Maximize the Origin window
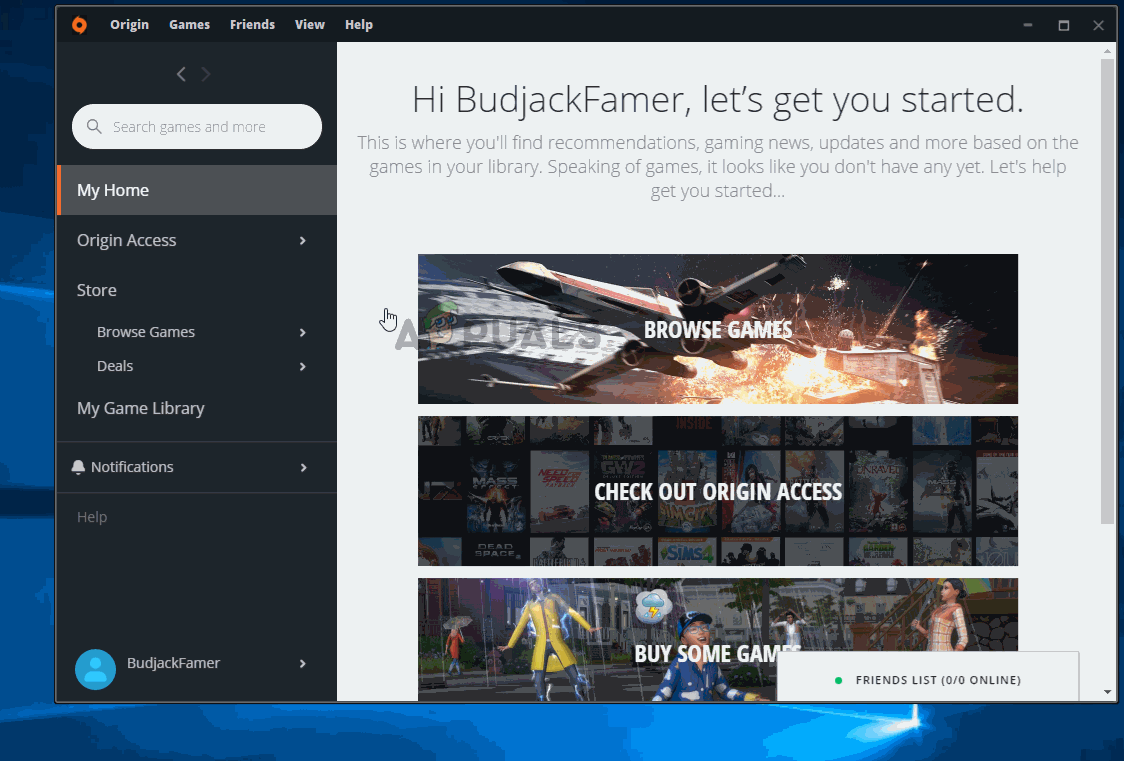The height and width of the screenshot is (761, 1124). 1064,25
